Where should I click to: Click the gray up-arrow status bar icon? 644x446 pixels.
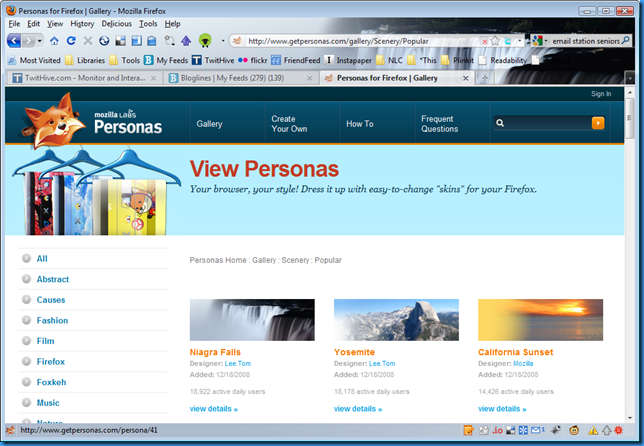click(x=607, y=430)
